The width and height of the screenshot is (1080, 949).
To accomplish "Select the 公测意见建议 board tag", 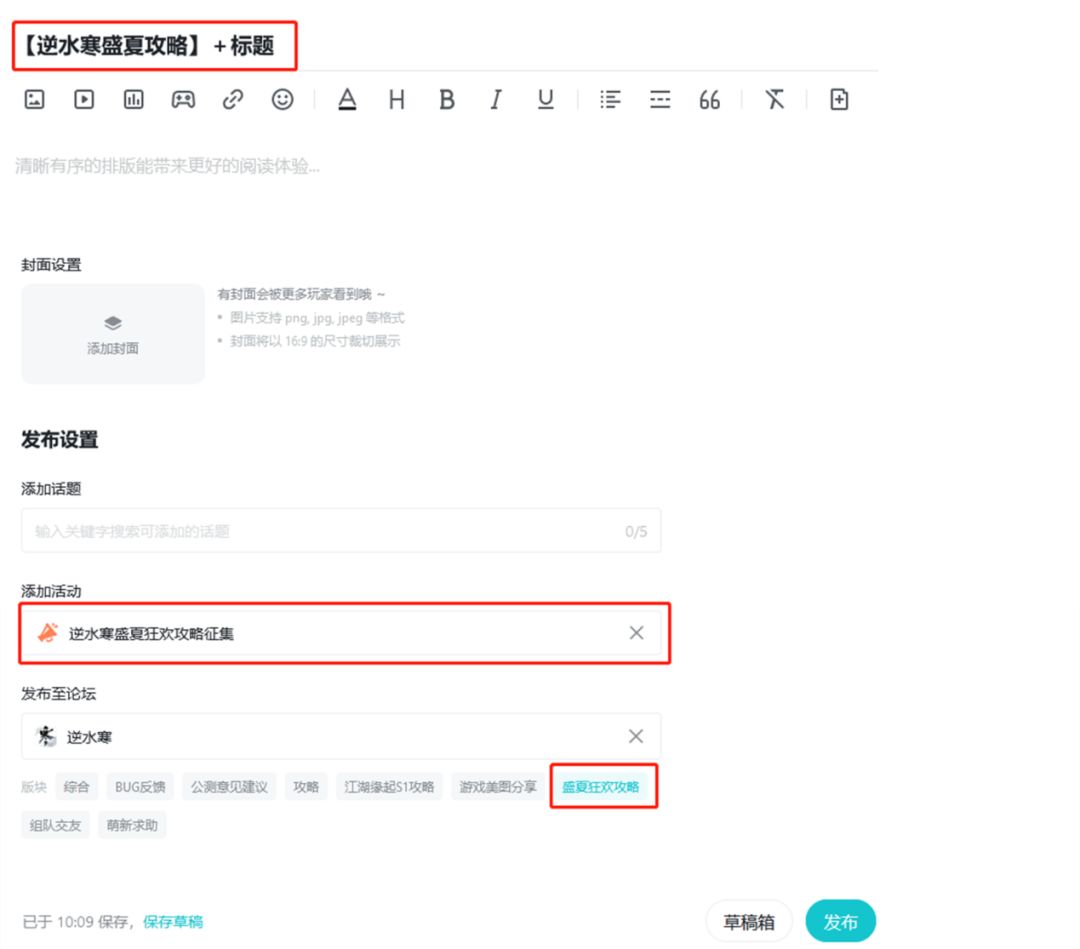I will point(229,786).
